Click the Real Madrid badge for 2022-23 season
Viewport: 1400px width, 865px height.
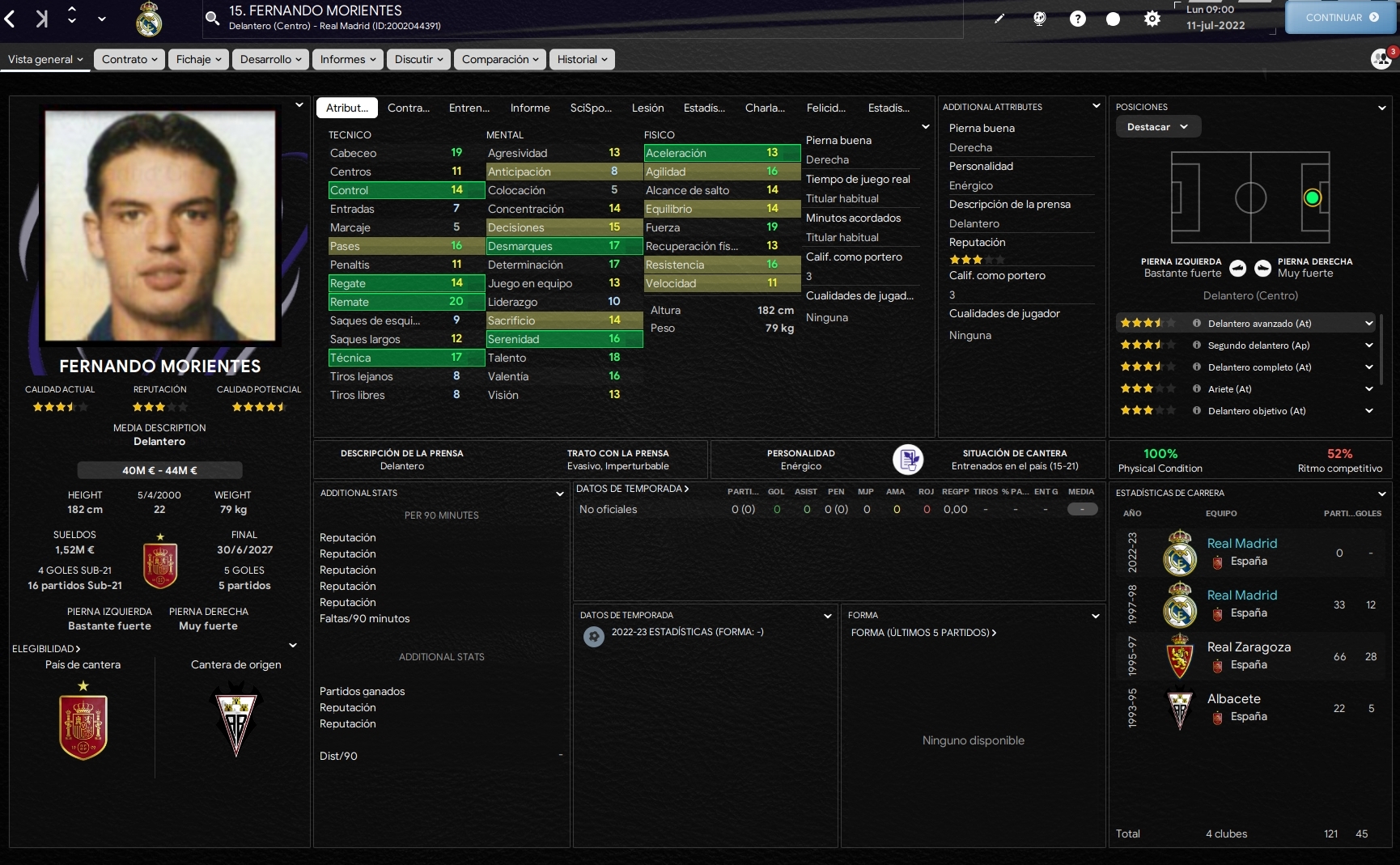tap(1180, 553)
